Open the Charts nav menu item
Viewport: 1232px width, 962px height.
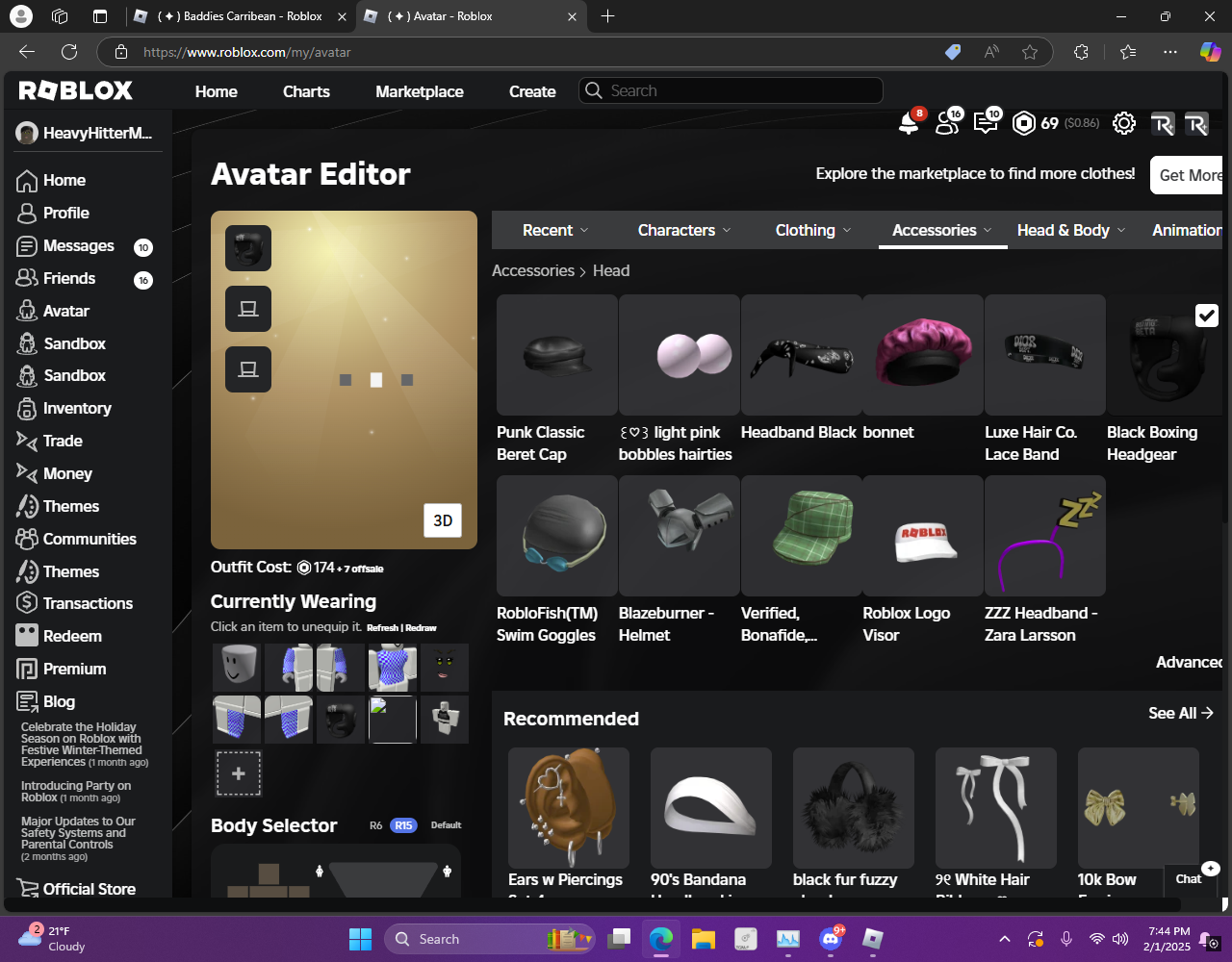[x=306, y=91]
